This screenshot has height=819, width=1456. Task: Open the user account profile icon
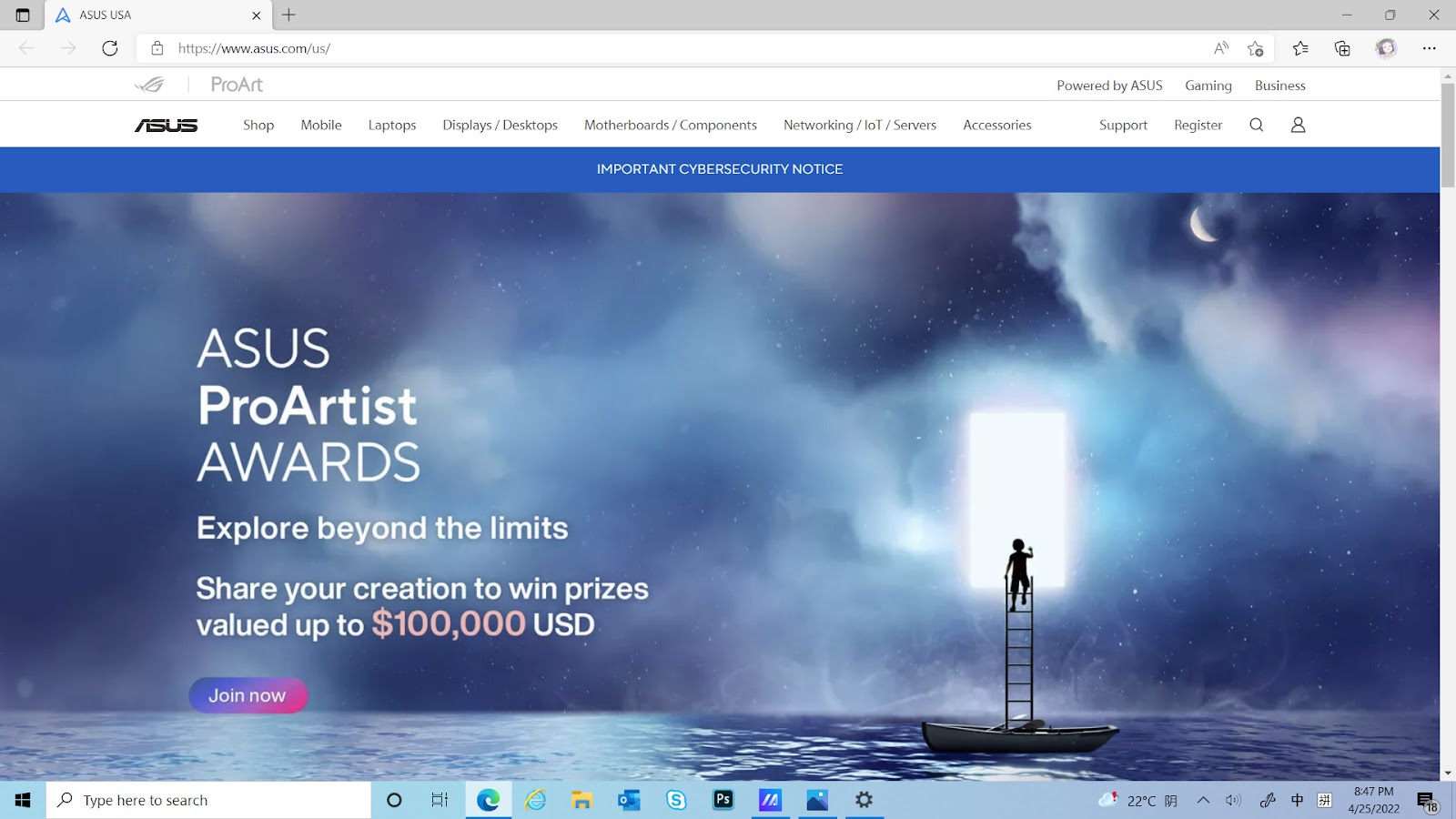click(1299, 125)
